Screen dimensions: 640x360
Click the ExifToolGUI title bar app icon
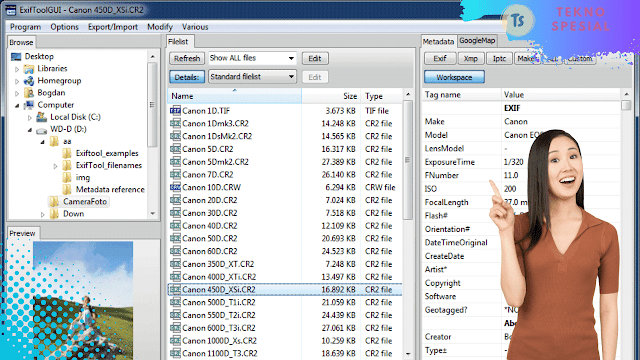pyautogui.click(x=11, y=9)
